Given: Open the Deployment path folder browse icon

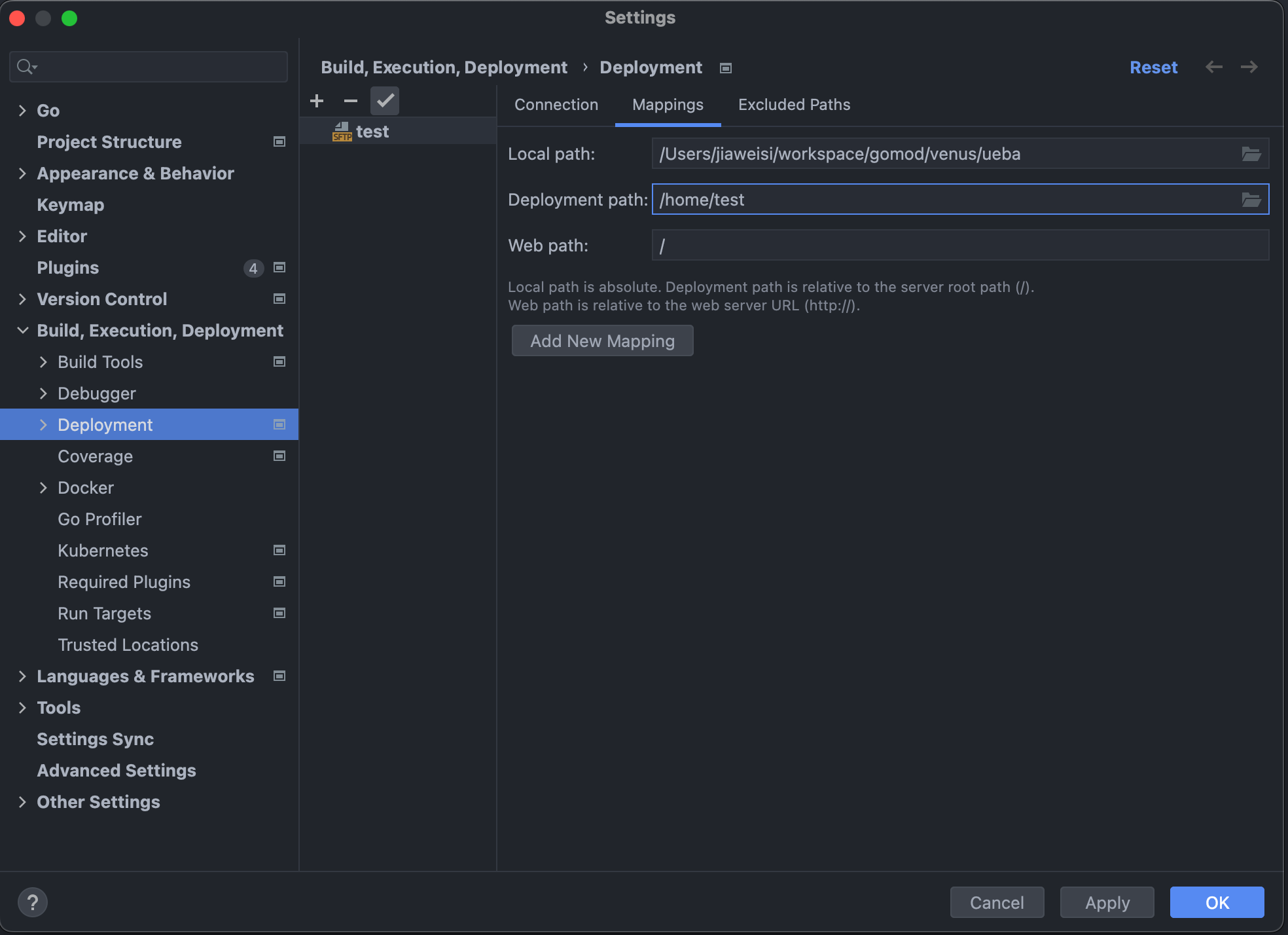Looking at the screenshot, I should coord(1251,200).
